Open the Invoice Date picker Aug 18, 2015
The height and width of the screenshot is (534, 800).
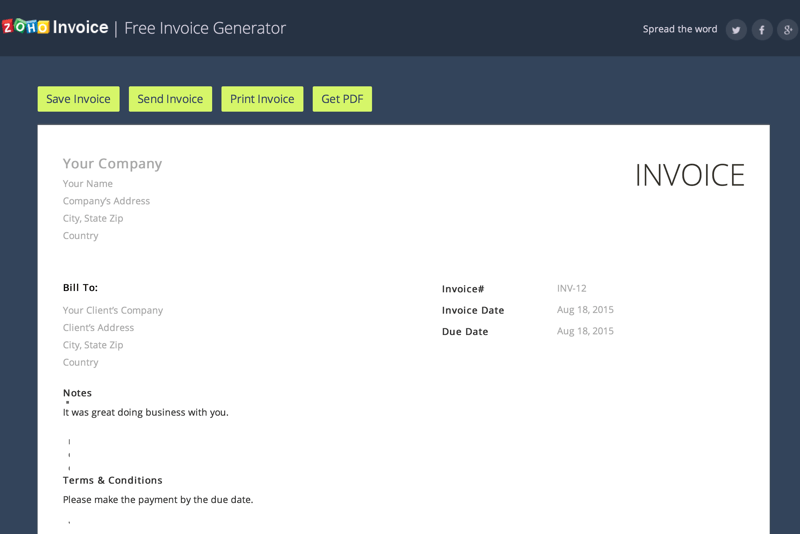(585, 310)
